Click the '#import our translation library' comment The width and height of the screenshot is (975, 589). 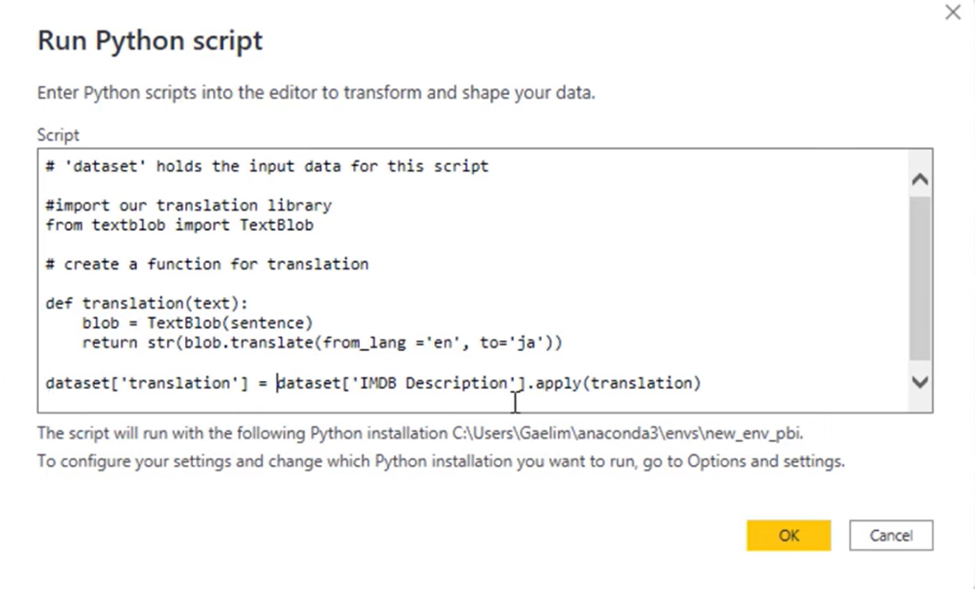(x=189, y=205)
